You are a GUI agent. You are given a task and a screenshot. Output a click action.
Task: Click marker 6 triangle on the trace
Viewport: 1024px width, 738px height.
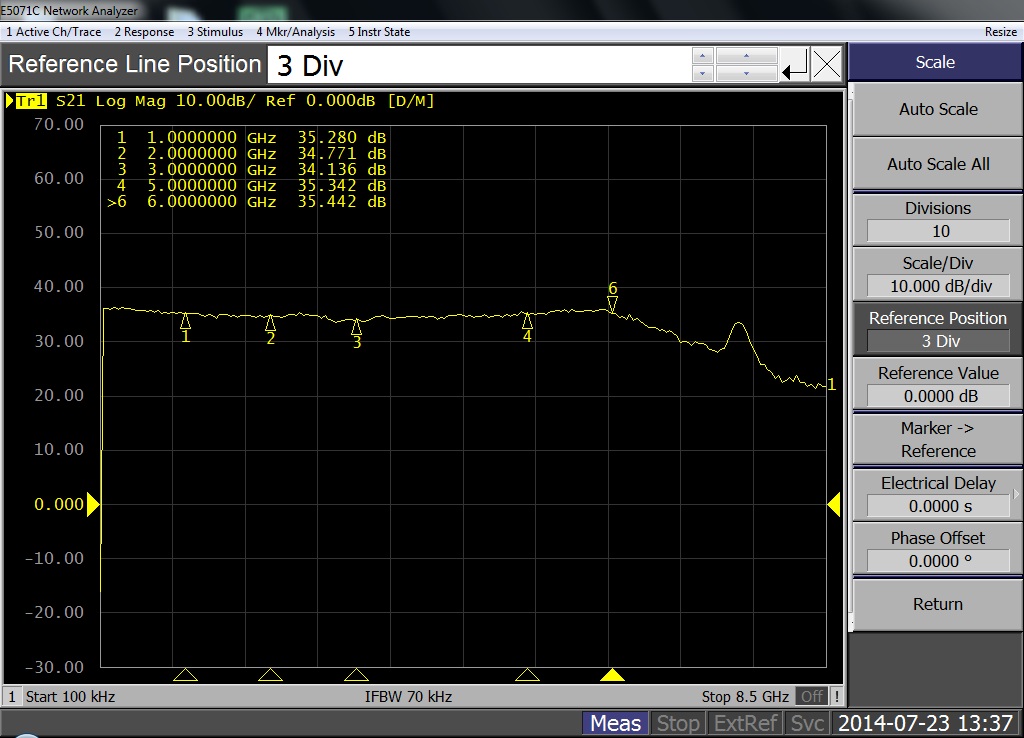tap(612, 302)
